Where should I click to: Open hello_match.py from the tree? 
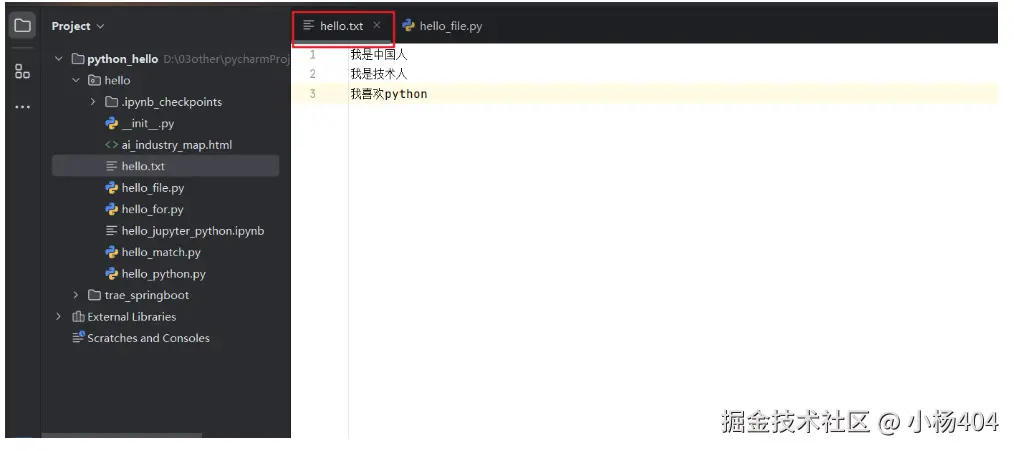point(161,252)
